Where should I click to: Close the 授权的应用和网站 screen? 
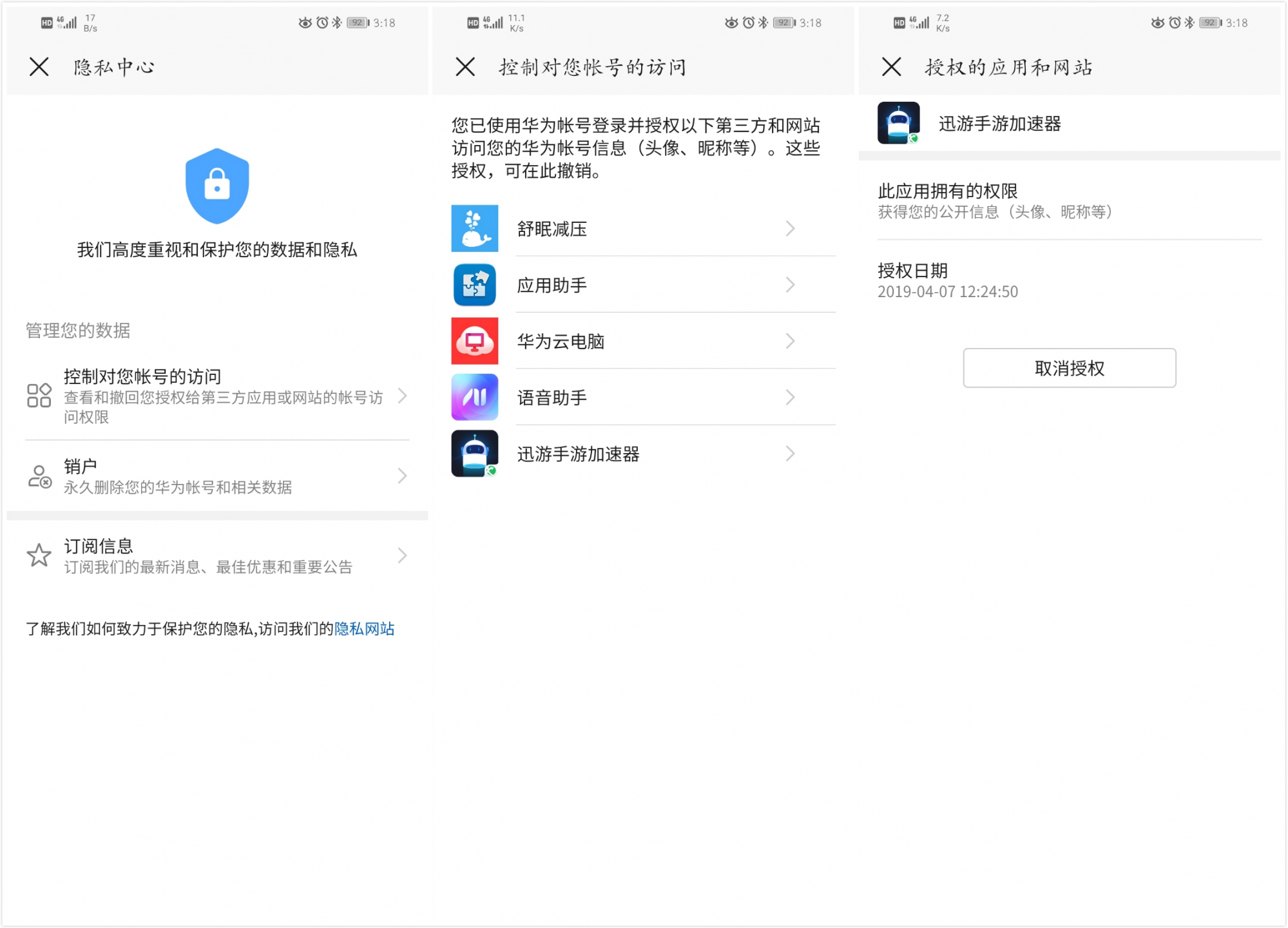[891, 67]
